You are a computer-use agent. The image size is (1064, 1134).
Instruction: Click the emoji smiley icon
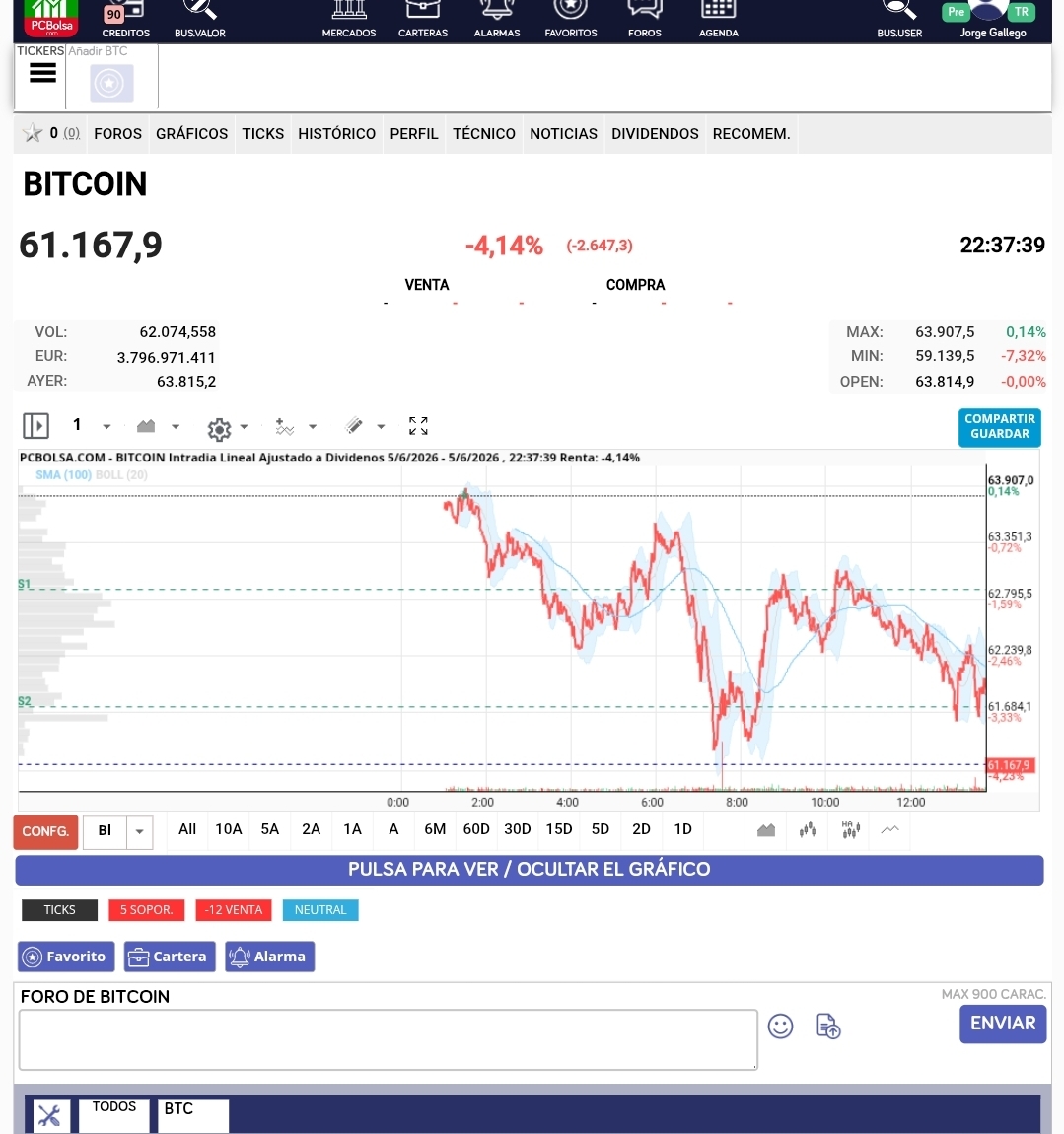click(780, 1026)
